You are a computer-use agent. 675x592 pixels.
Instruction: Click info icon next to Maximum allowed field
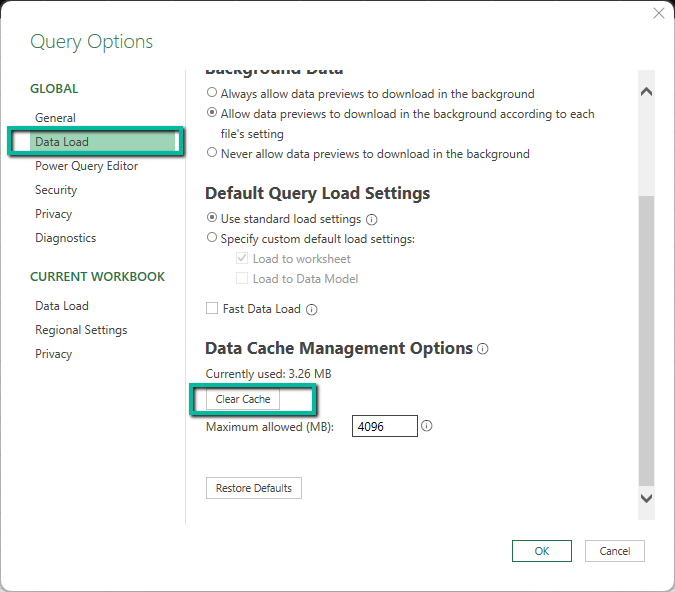tap(427, 426)
